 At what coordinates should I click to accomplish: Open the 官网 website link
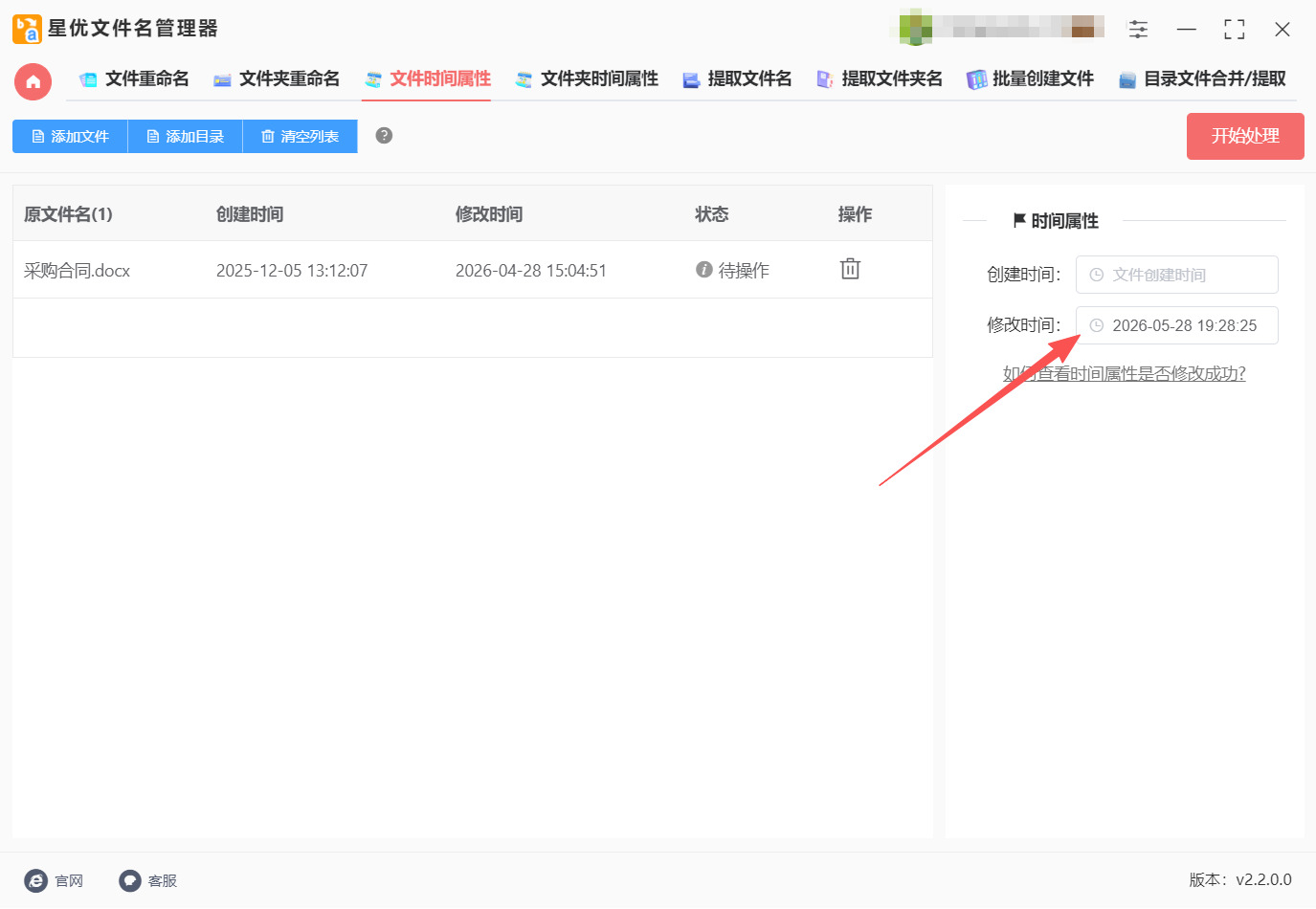(x=54, y=880)
